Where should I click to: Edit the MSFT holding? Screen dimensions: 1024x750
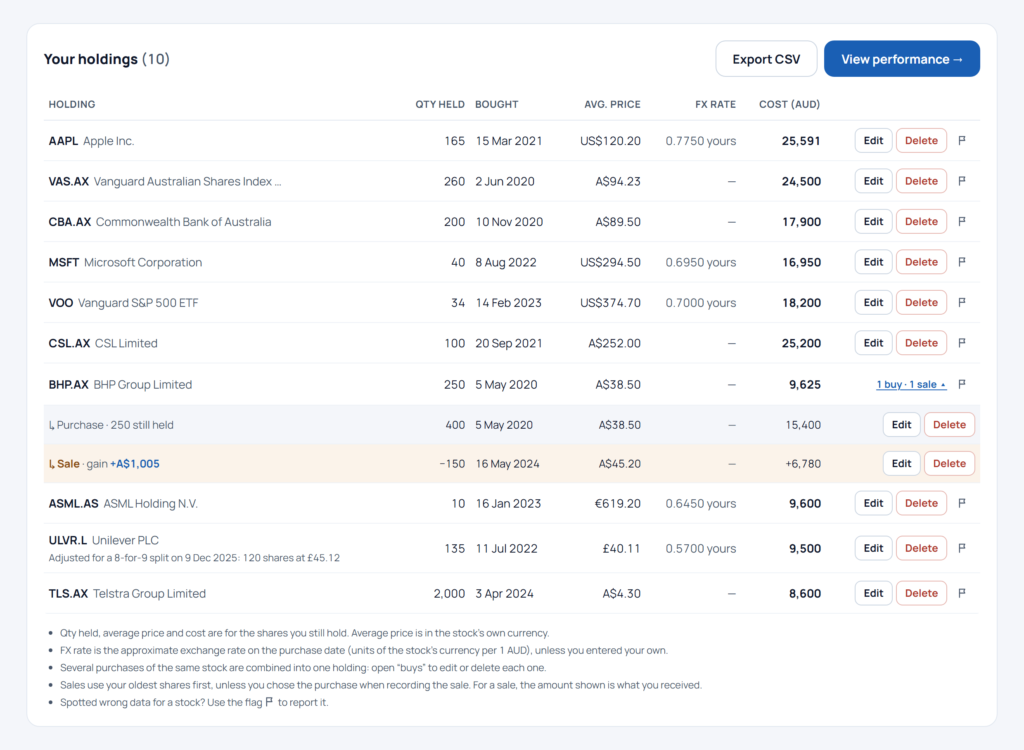[x=873, y=262]
